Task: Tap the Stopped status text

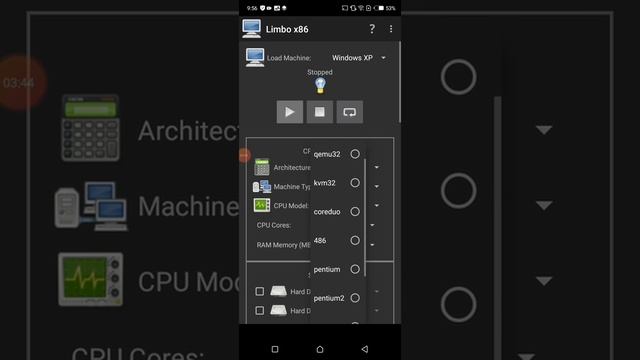Action: tap(320, 72)
